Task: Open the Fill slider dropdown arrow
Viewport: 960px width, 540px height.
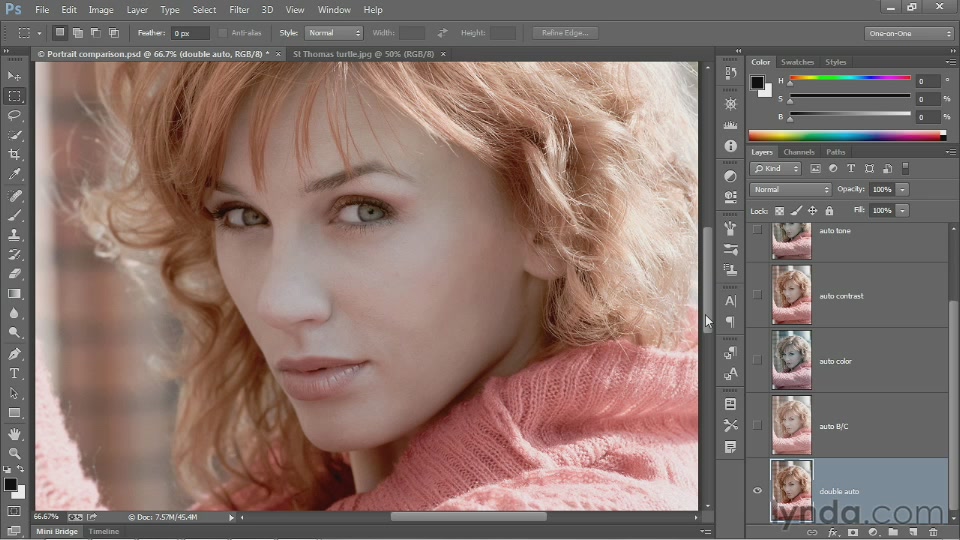Action: click(x=902, y=211)
